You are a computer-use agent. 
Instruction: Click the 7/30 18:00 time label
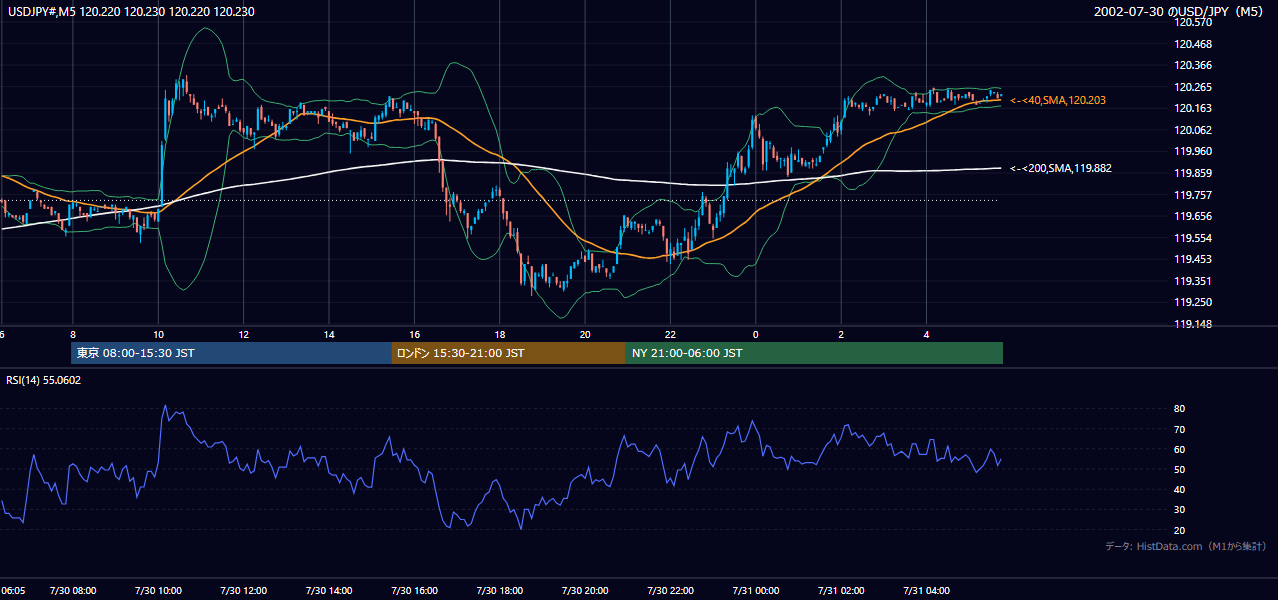(x=500, y=591)
